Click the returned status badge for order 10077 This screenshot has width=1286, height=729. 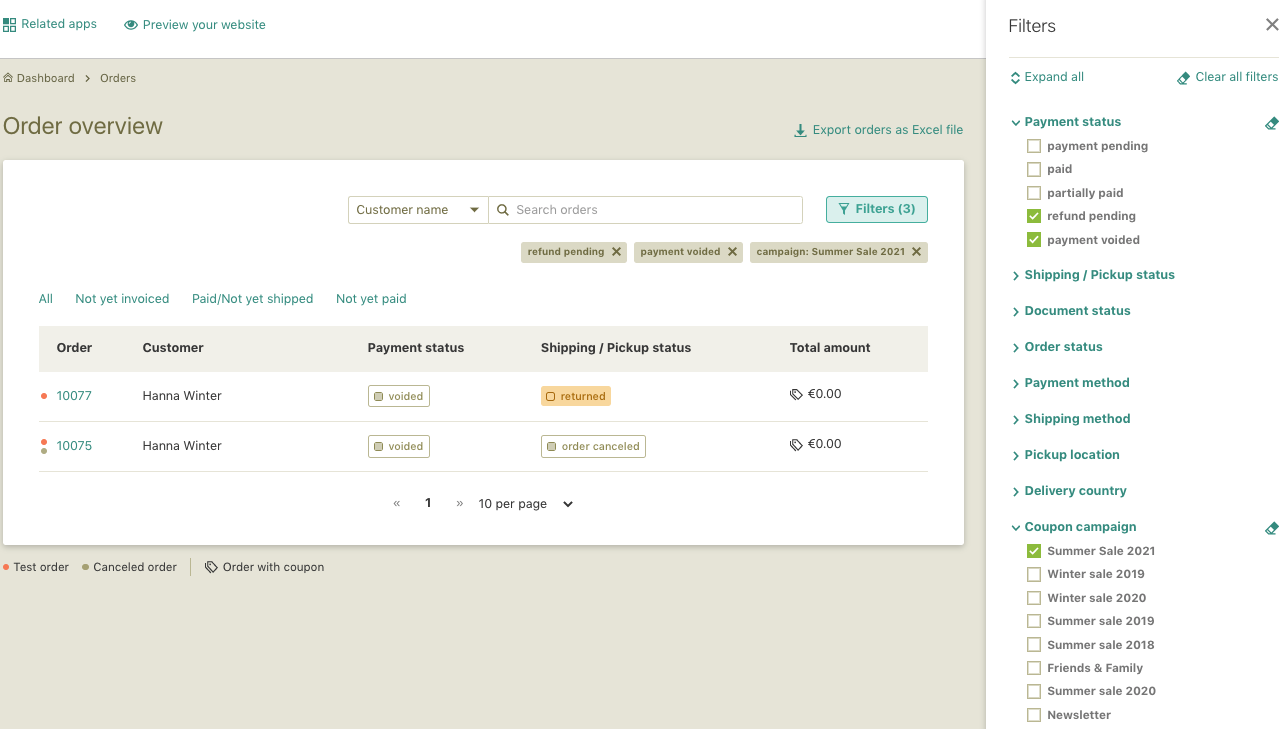pyautogui.click(x=576, y=396)
